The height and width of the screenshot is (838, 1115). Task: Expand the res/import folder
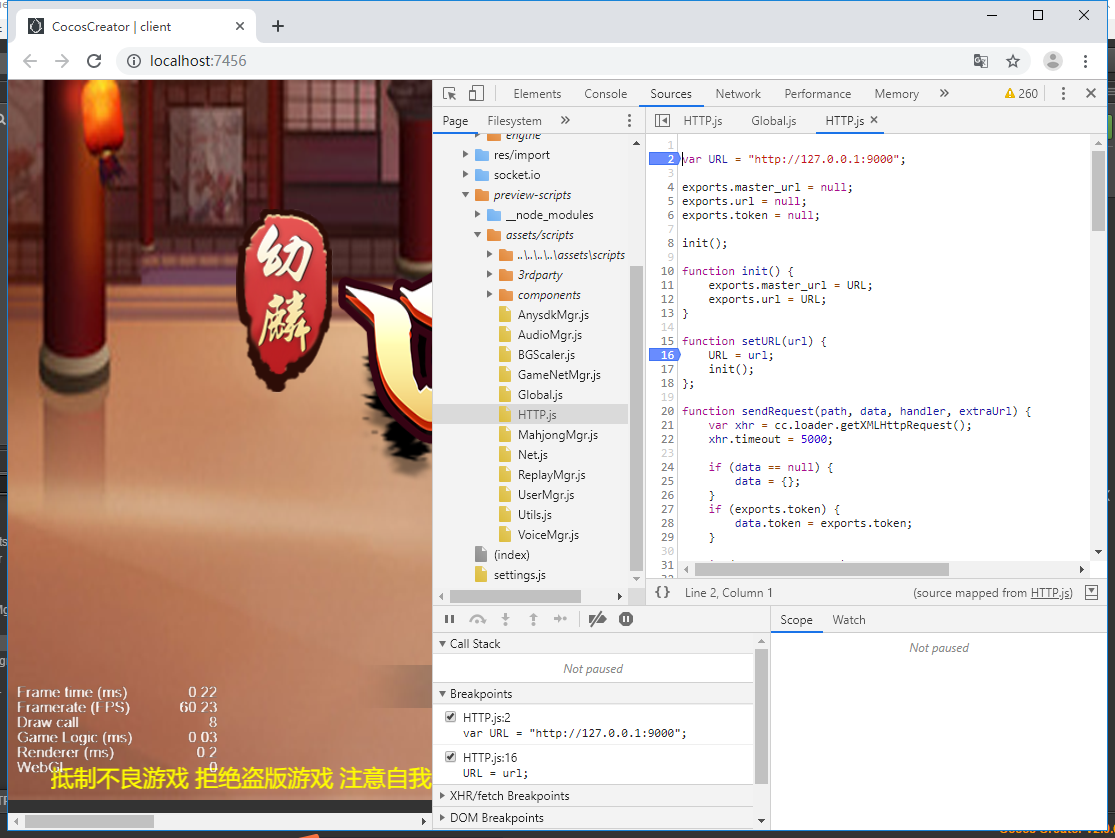point(466,154)
